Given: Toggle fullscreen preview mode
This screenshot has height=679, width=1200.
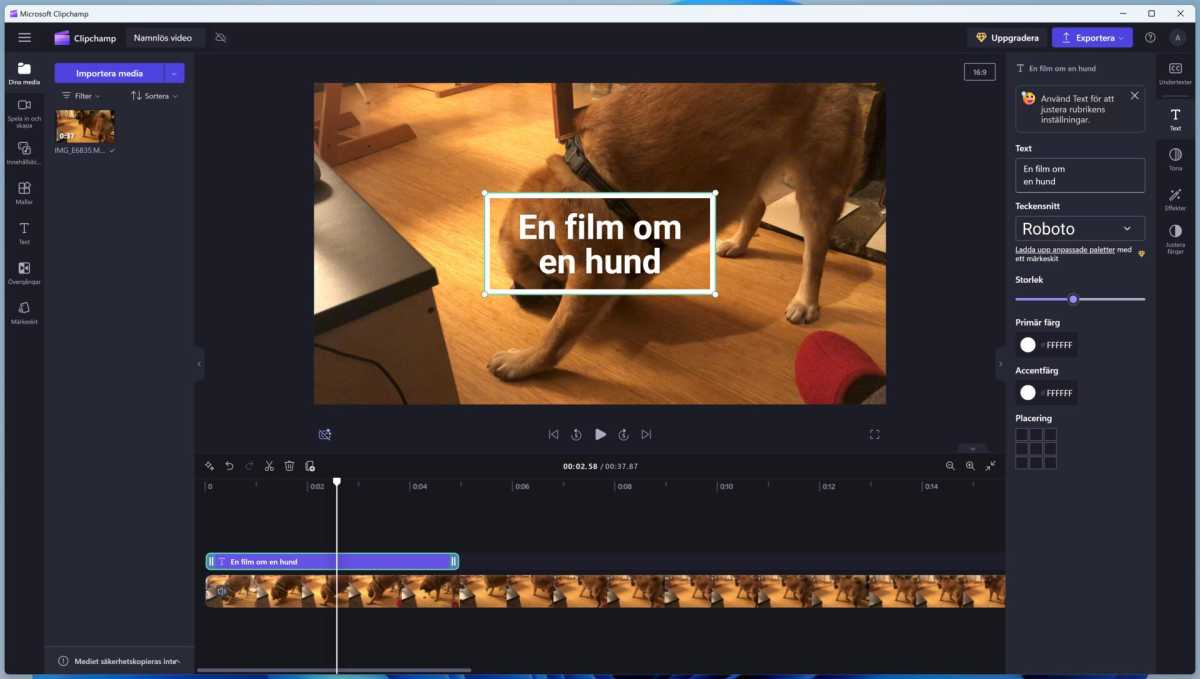Looking at the screenshot, I should pyautogui.click(x=874, y=434).
